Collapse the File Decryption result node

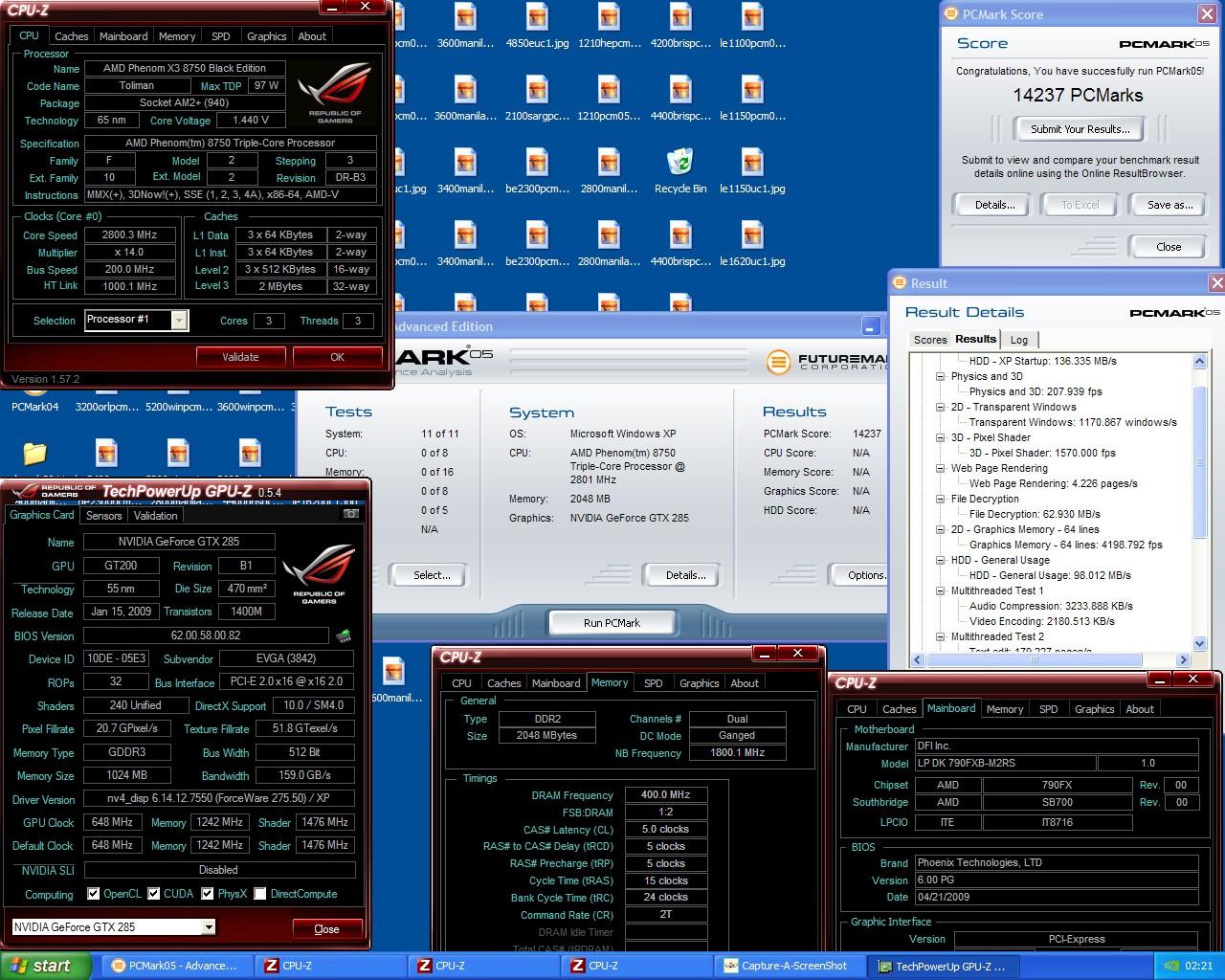pyautogui.click(x=941, y=499)
